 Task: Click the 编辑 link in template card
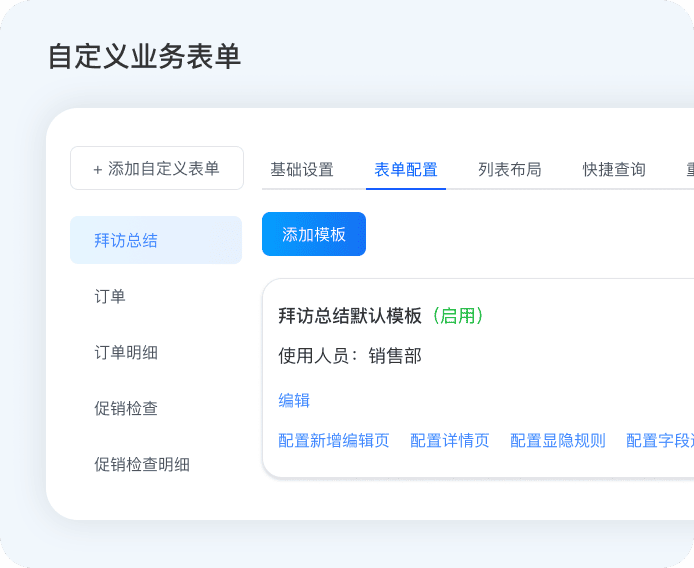point(294,400)
